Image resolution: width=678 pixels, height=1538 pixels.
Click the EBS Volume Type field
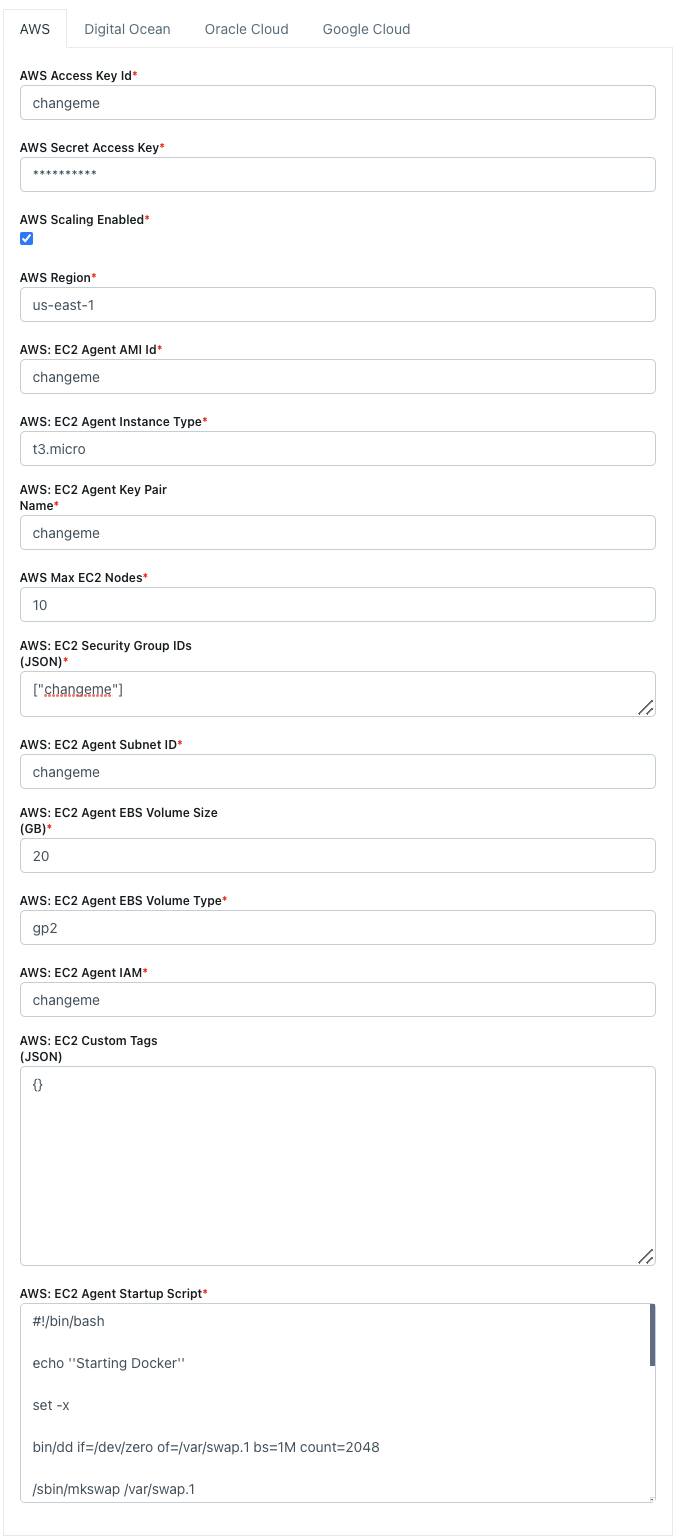[337, 928]
